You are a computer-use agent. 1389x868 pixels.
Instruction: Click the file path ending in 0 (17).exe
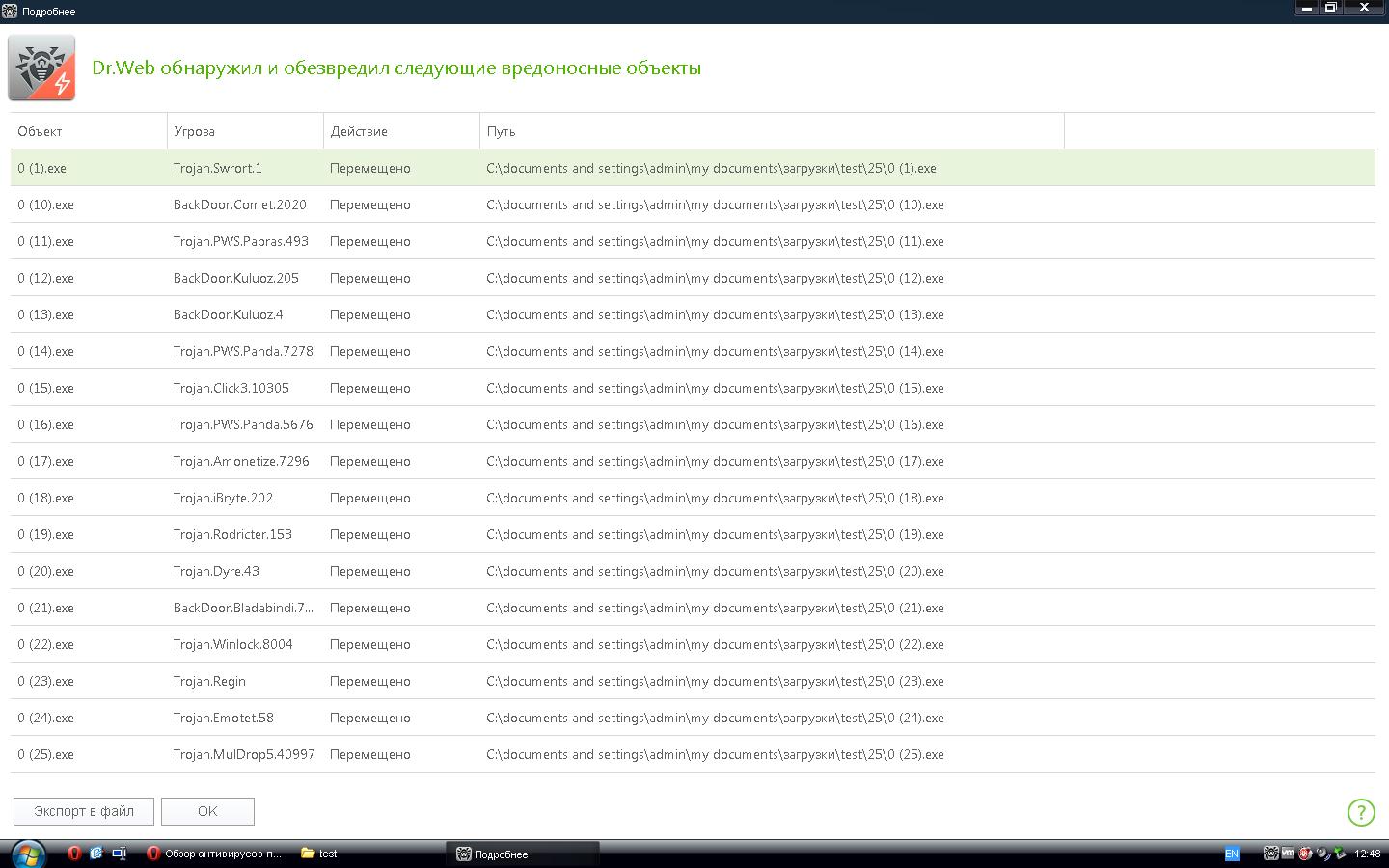click(715, 461)
